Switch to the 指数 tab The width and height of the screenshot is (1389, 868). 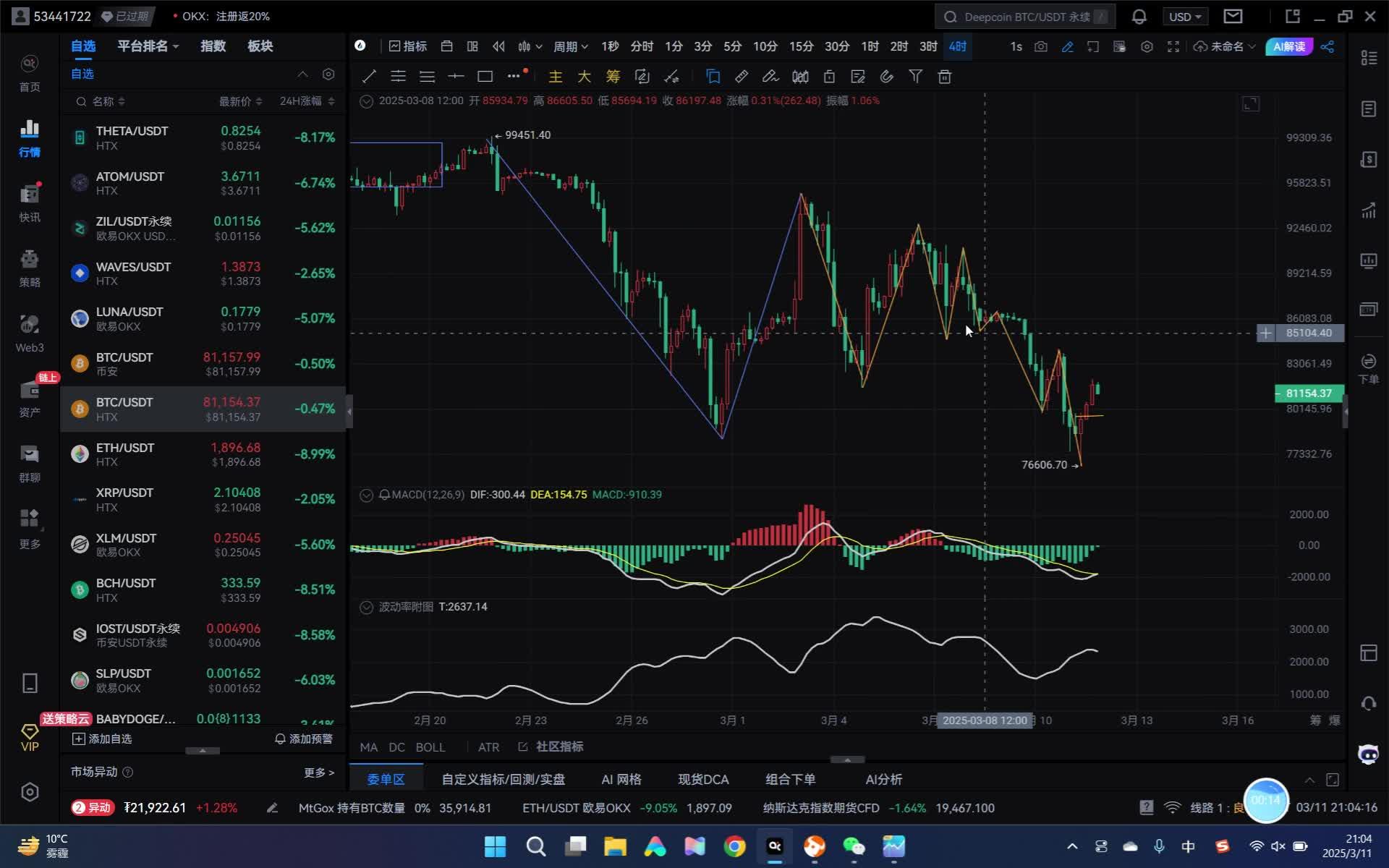click(213, 46)
